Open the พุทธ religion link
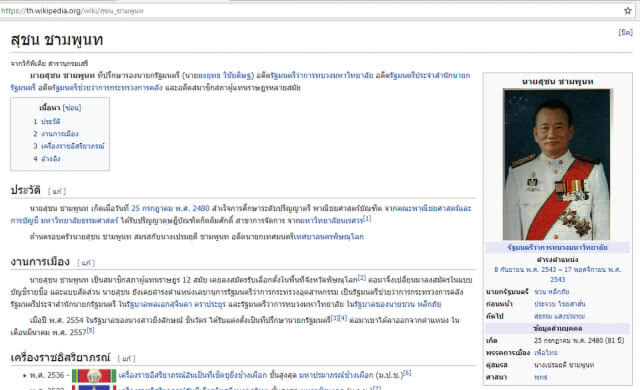 540,377
